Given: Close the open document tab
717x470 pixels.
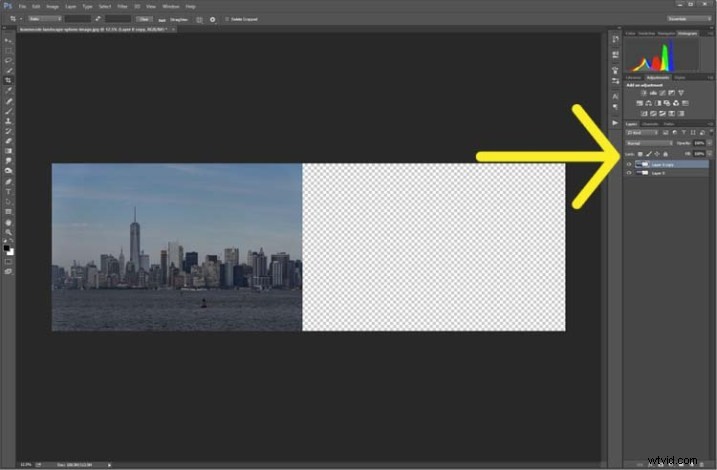Looking at the screenshot, I should [x=173, y=29].
